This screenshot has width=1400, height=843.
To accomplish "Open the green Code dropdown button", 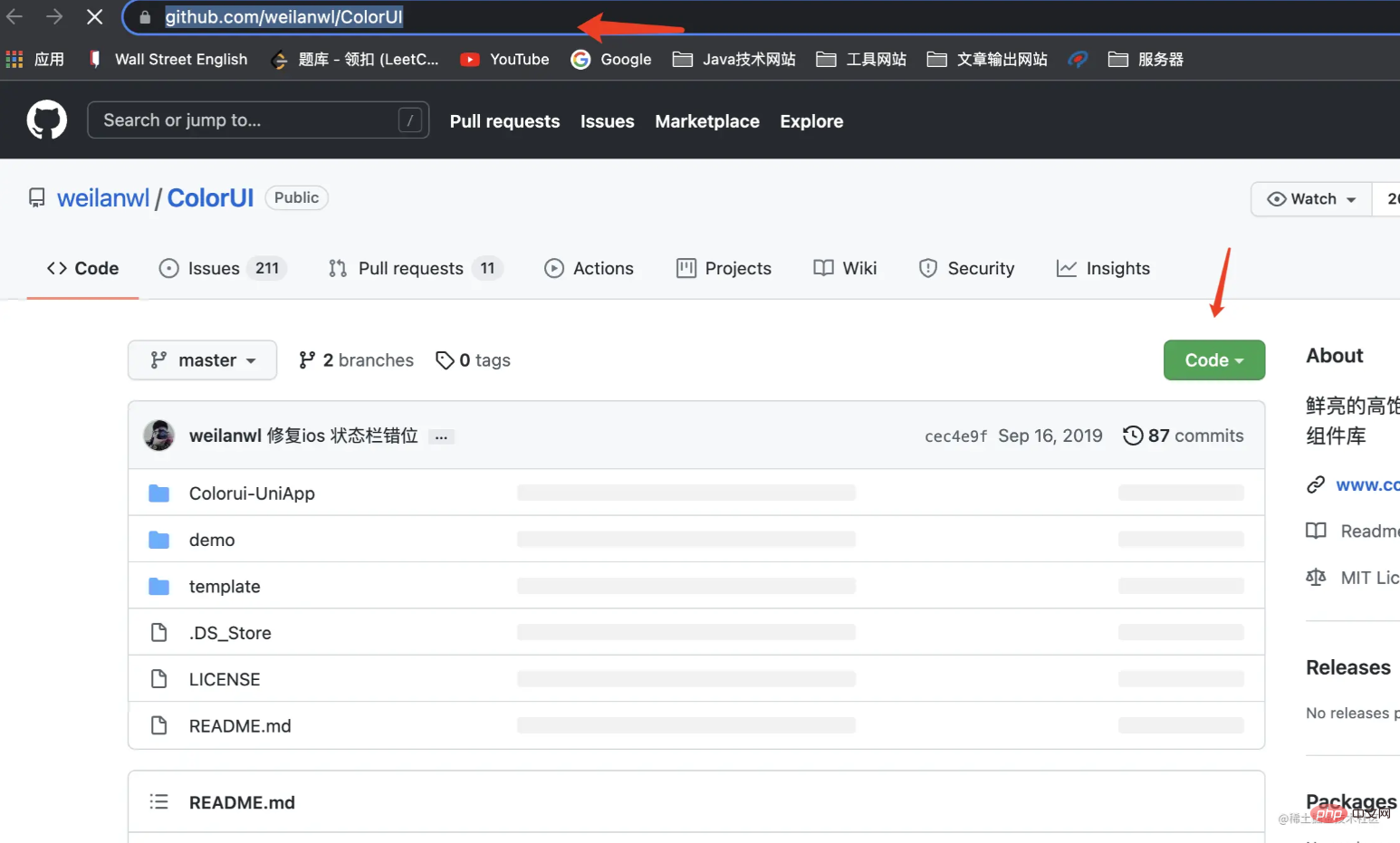I will [1214, 360].
